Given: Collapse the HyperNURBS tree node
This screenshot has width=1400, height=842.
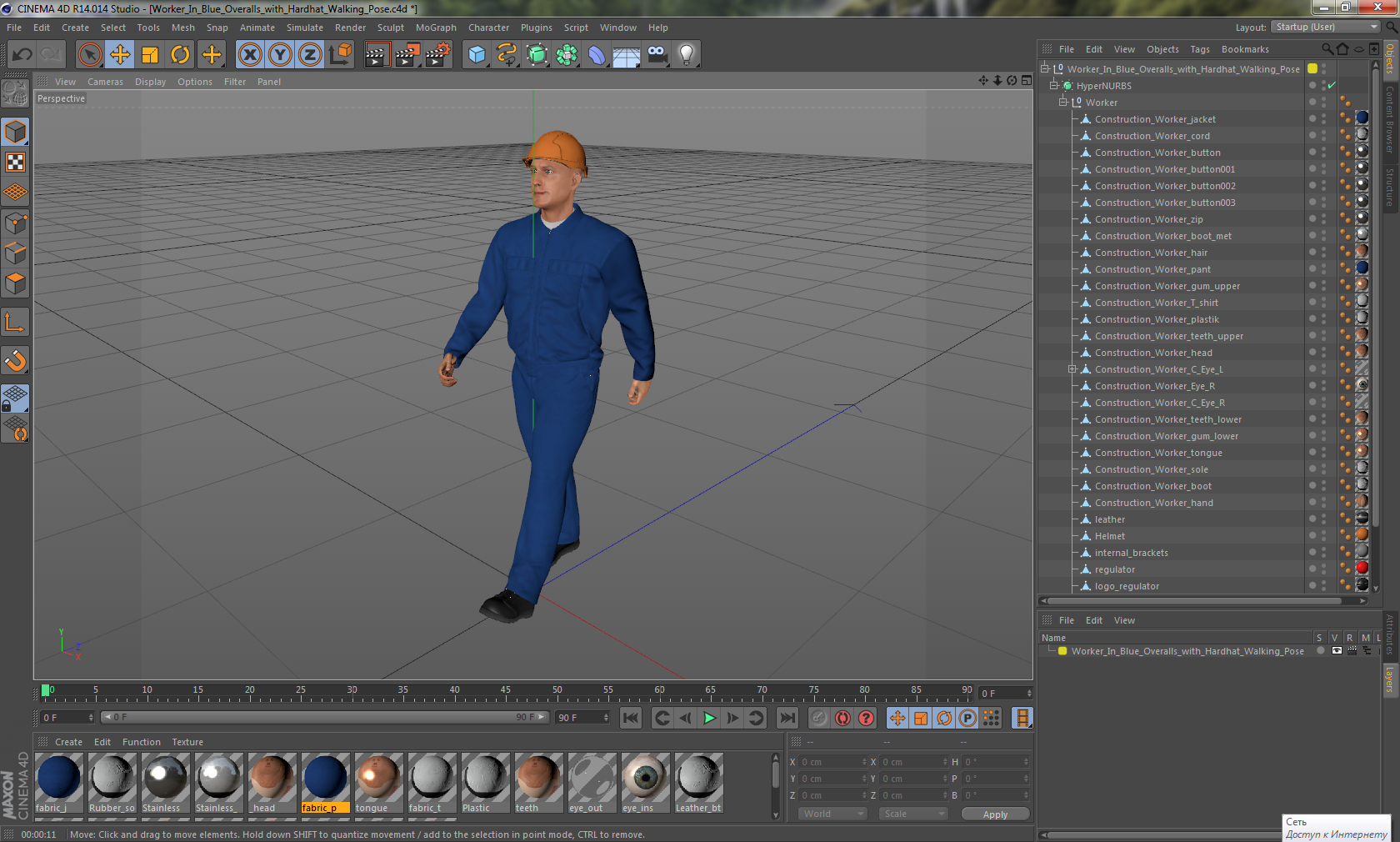Looking at the screenshot, I should click(x=1053, y=86).
